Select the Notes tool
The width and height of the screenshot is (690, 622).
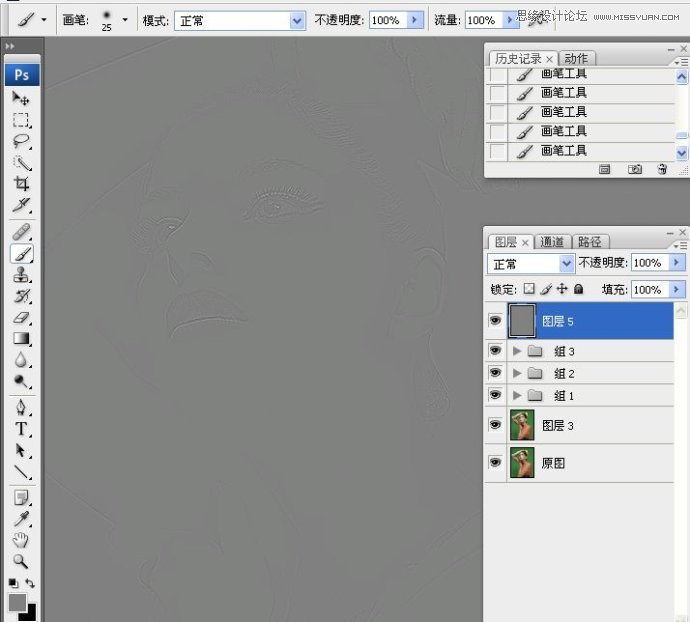(x=21, y=498)
